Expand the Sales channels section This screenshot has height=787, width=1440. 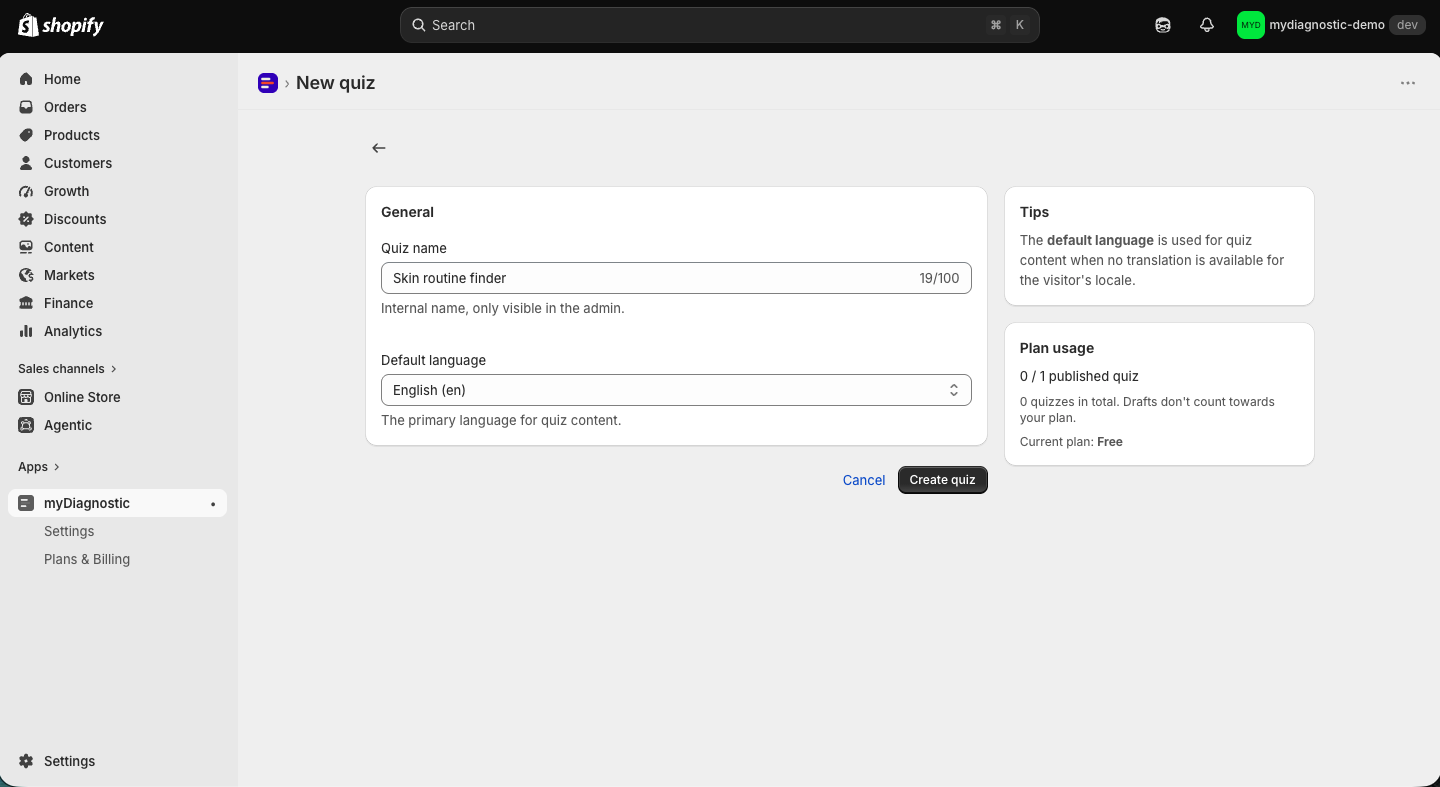pyautogui.click(x=67, y=369)
